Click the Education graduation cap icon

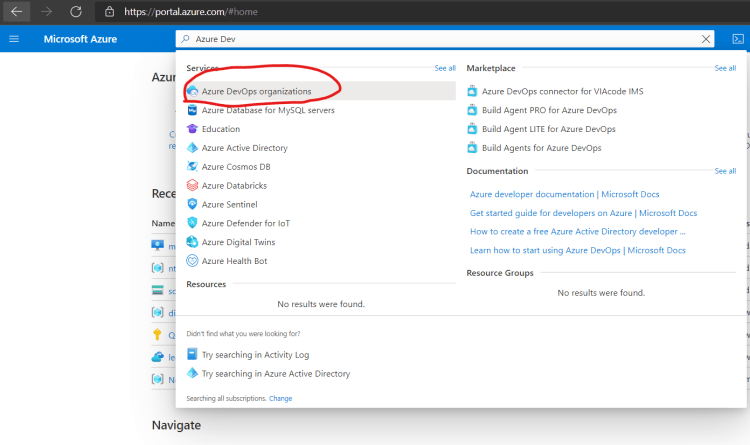click(x=192, y=129)
